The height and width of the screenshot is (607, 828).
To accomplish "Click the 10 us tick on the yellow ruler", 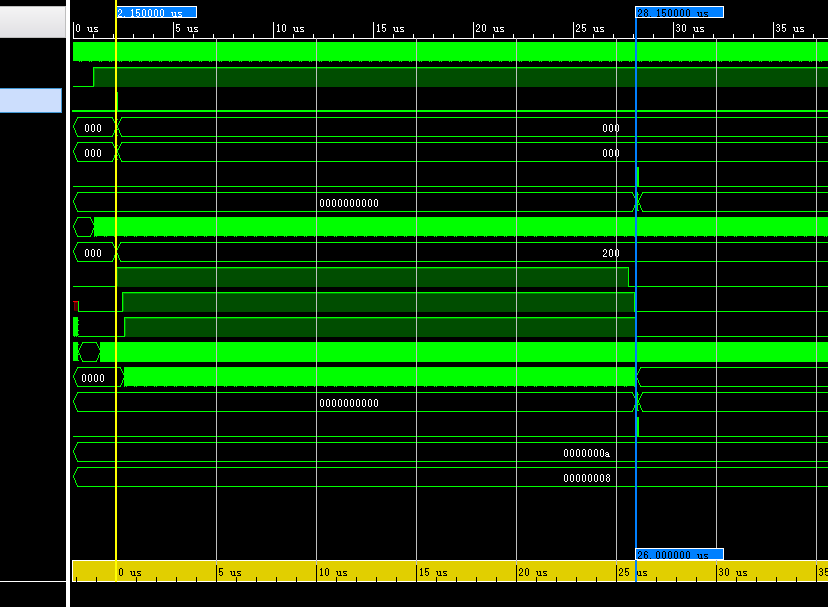I will pyautogui.click(x=333, y=573).
